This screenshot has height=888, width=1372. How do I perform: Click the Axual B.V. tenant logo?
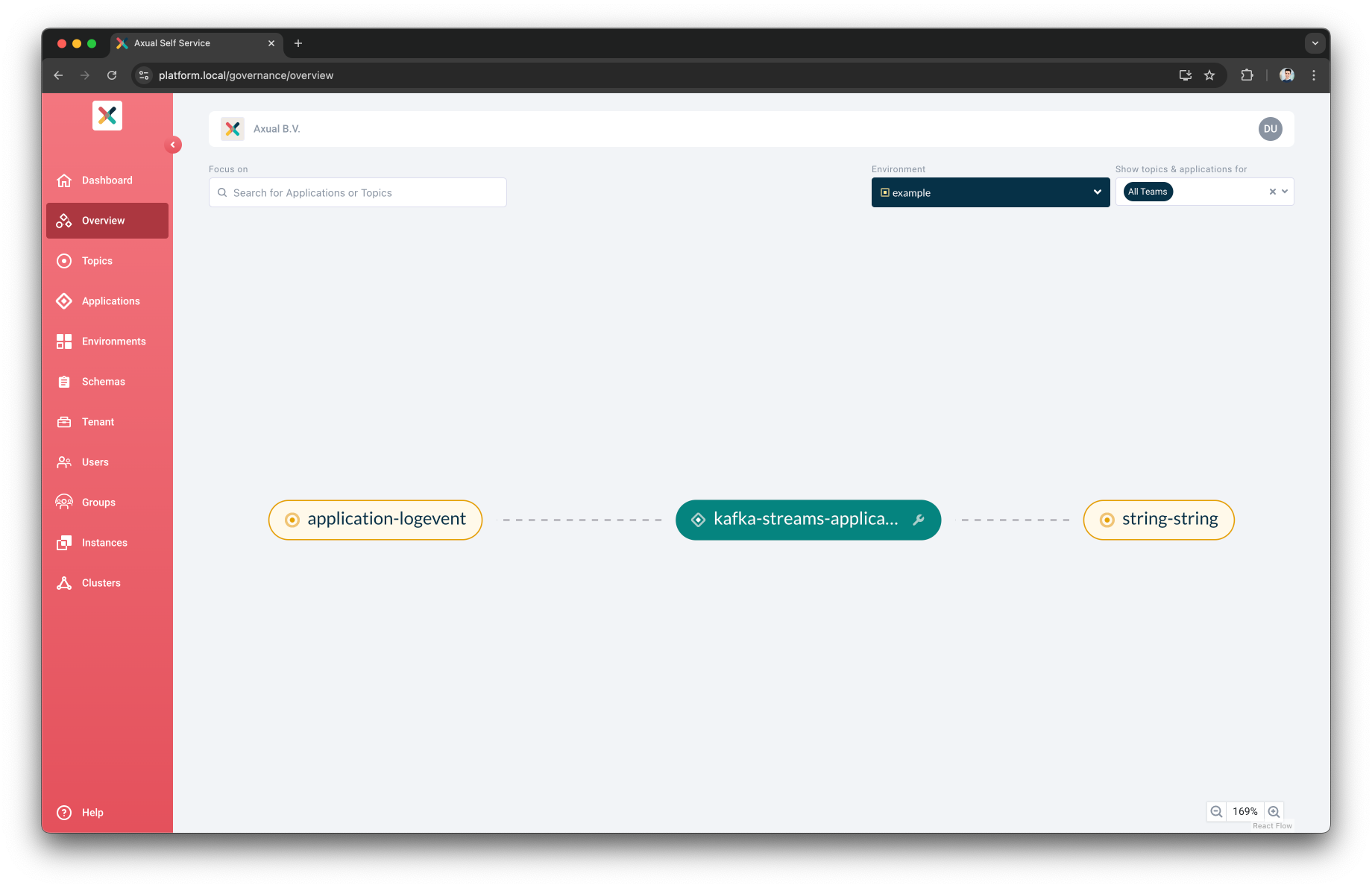coord(233,129)
